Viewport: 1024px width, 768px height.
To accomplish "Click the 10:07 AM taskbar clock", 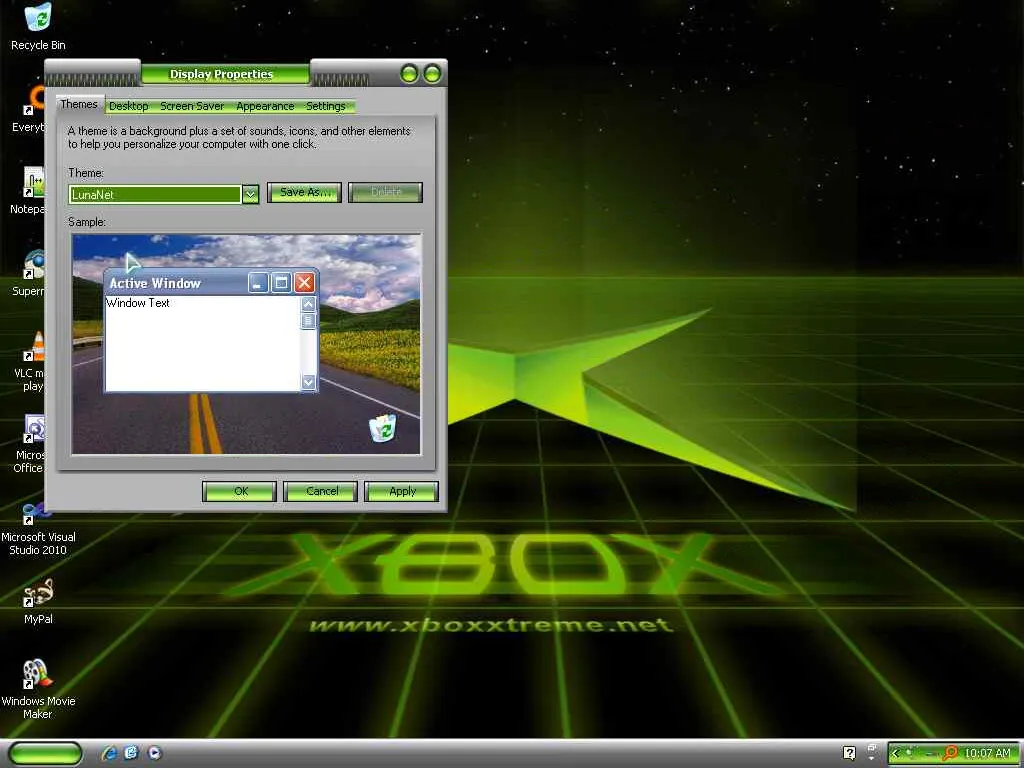I will 987,753.
